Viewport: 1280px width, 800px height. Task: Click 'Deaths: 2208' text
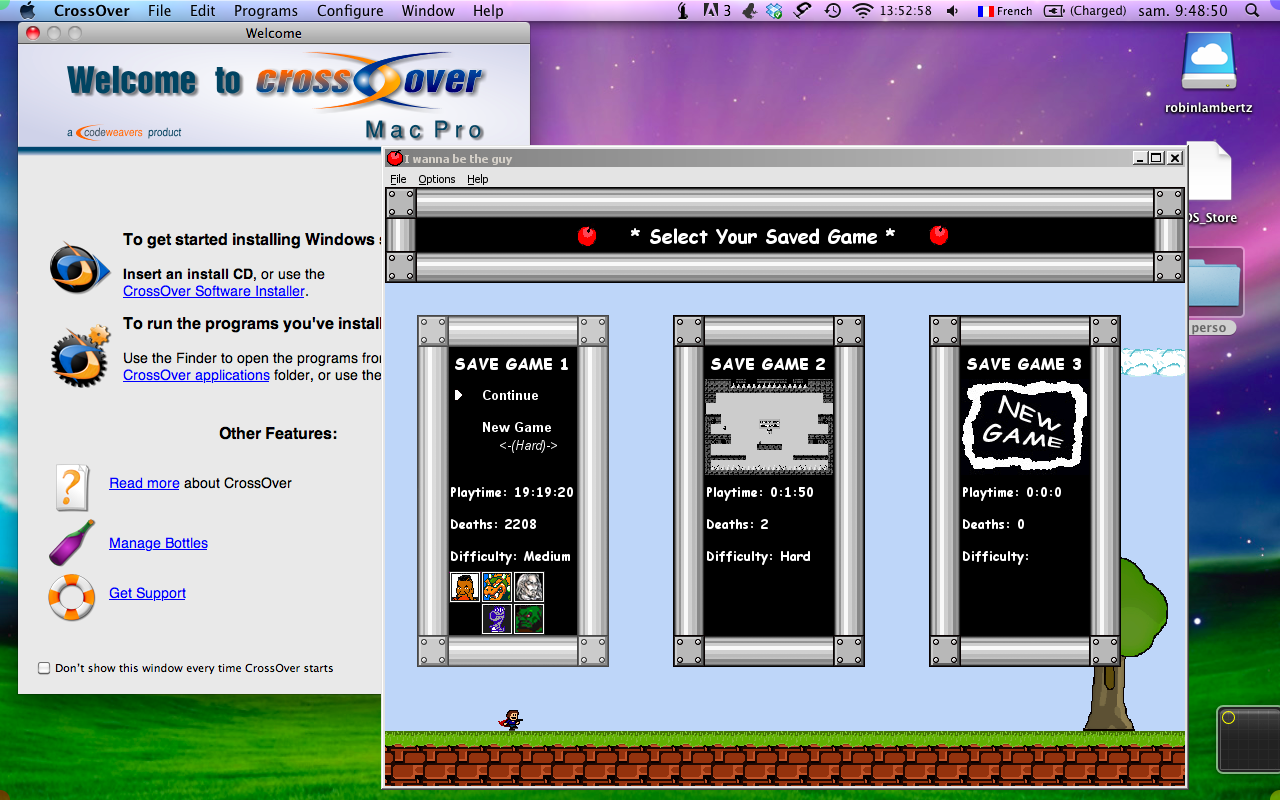click(x=493, y=524)
